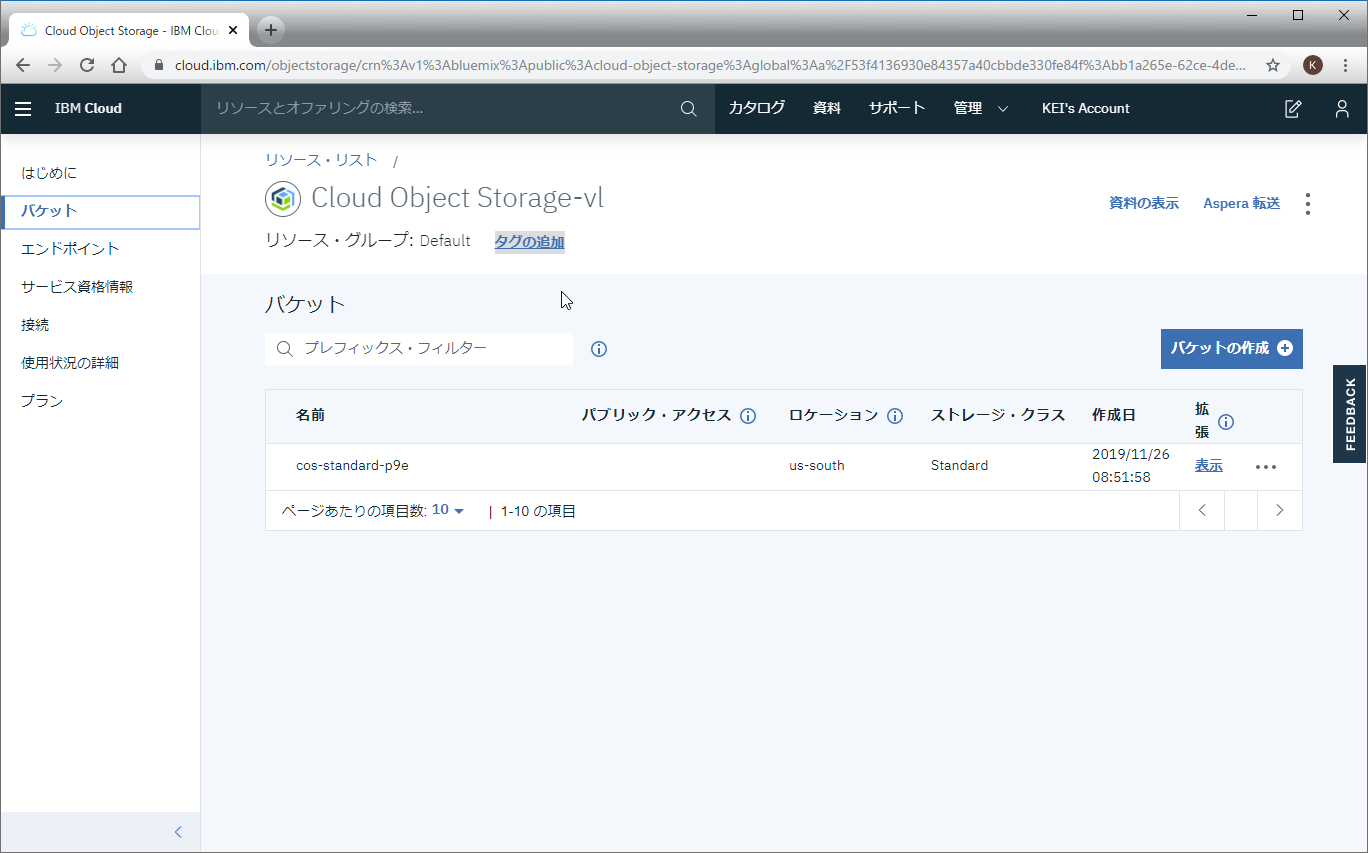The image size is (1368, 853).
Task: Expand the 管理 dropdown menu
Action: click(981, 109)
